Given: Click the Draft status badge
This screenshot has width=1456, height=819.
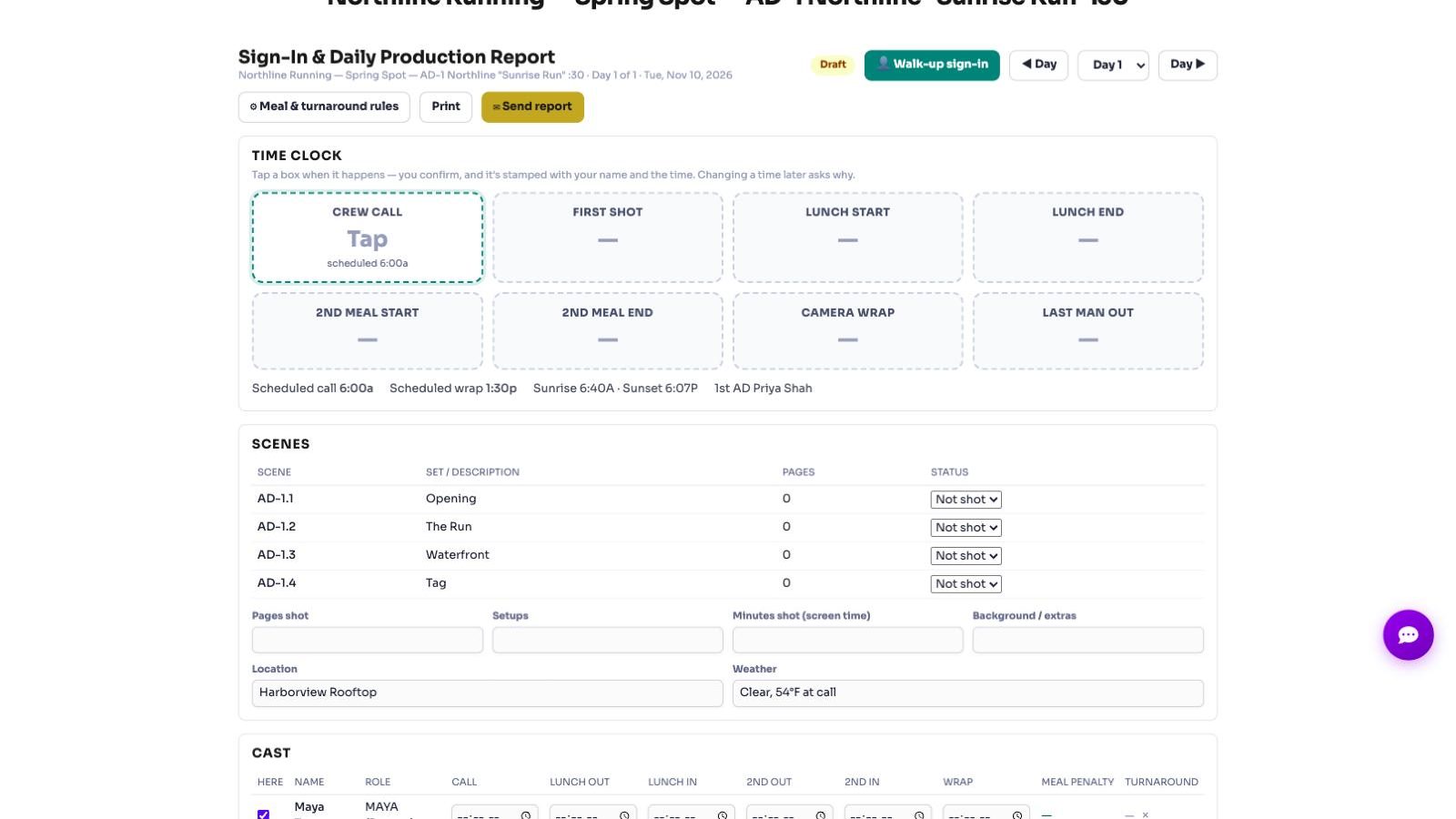Looking at the screenshot, I should 833,65.
